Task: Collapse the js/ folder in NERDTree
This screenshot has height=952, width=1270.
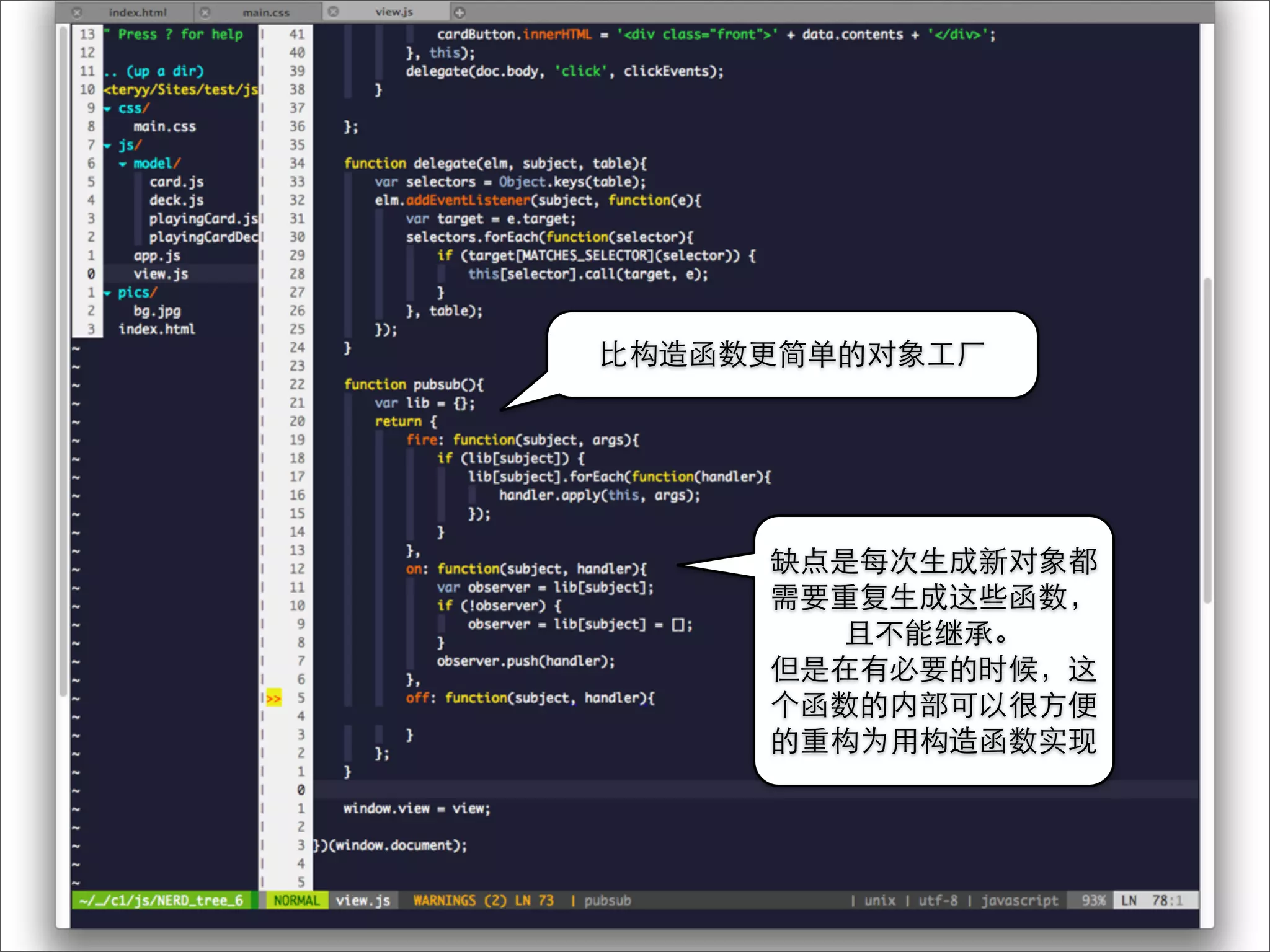Action: 107,146
